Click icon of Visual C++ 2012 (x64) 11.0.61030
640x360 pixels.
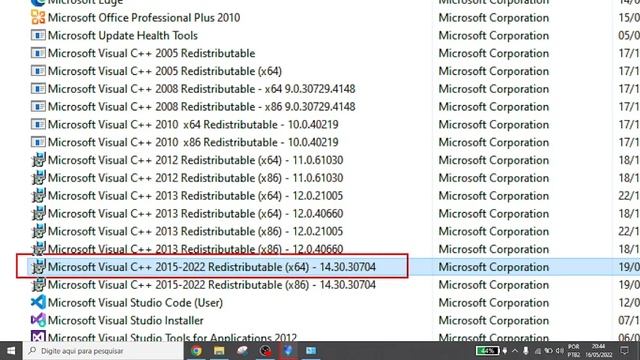point(38,160)
